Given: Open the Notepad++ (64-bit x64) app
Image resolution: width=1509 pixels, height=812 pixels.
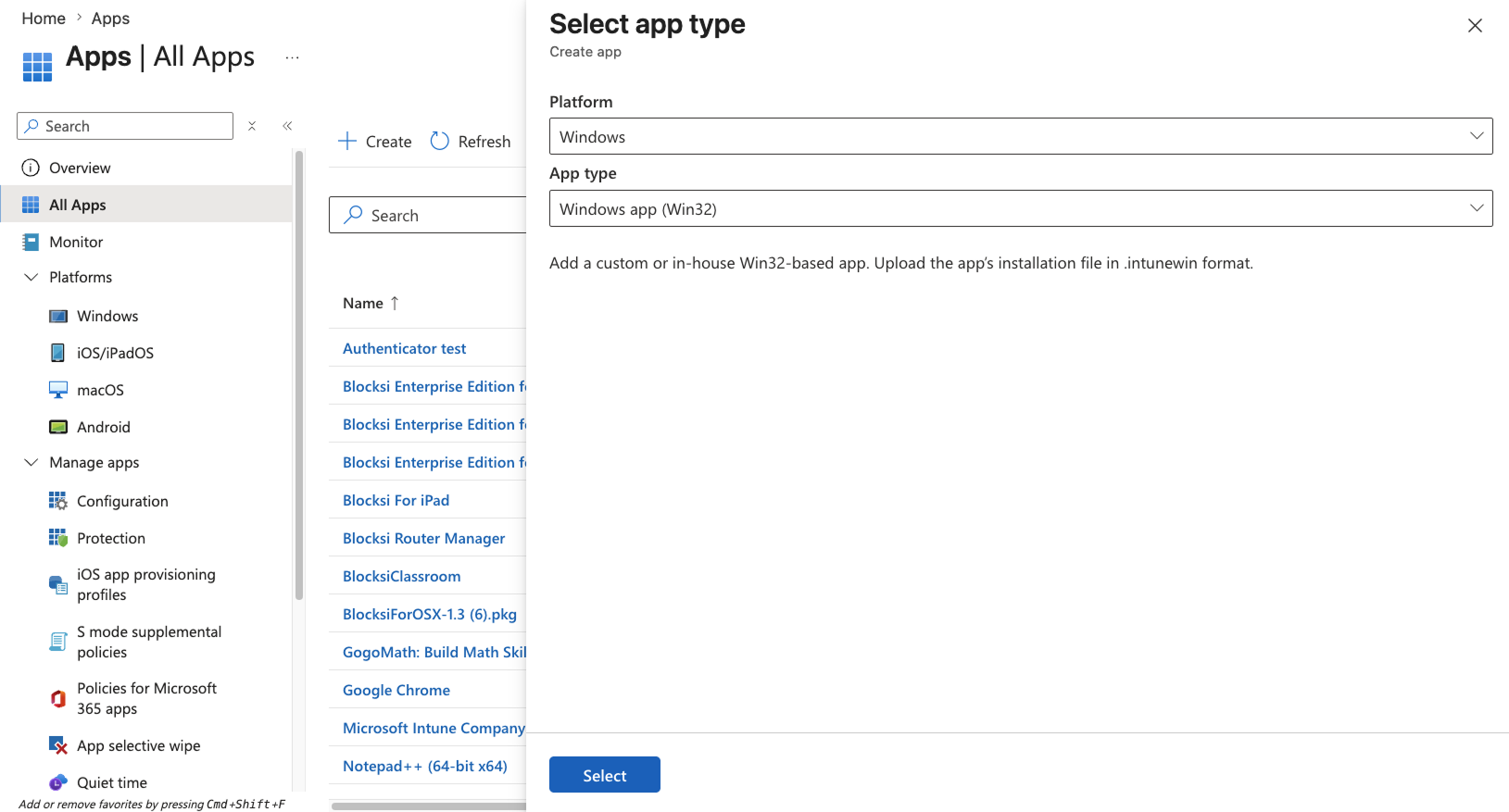Looking at the screenshot, I should (x=425, y=766).
